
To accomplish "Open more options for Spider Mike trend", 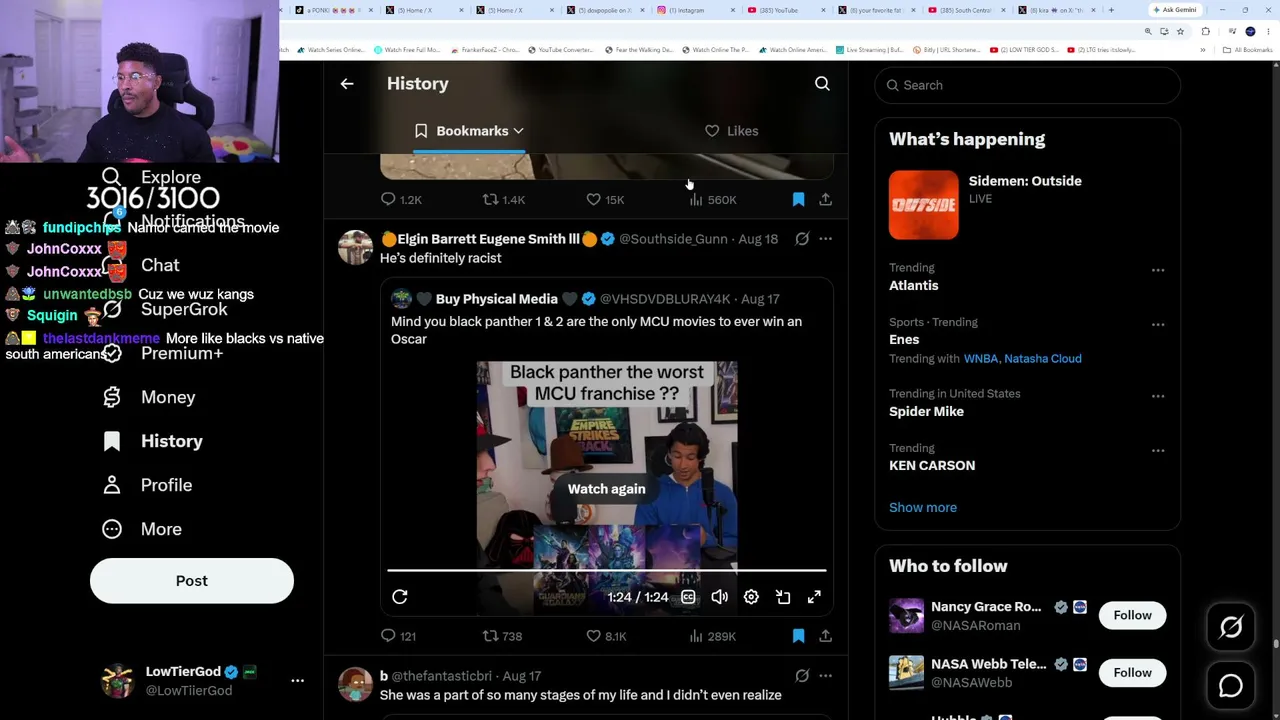I will pos(1158,396).
